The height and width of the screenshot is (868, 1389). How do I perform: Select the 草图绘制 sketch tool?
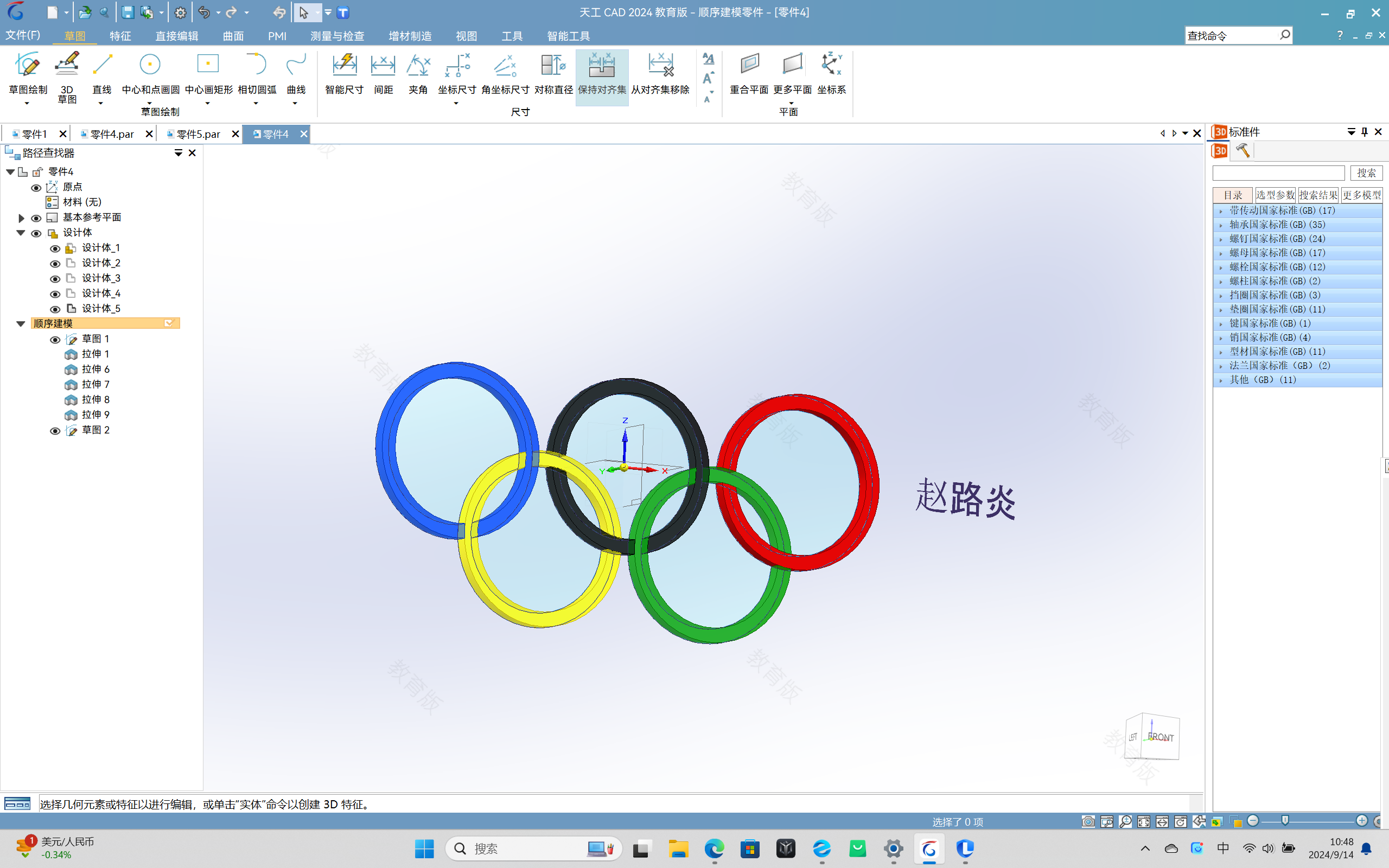(x=28, y=72)
